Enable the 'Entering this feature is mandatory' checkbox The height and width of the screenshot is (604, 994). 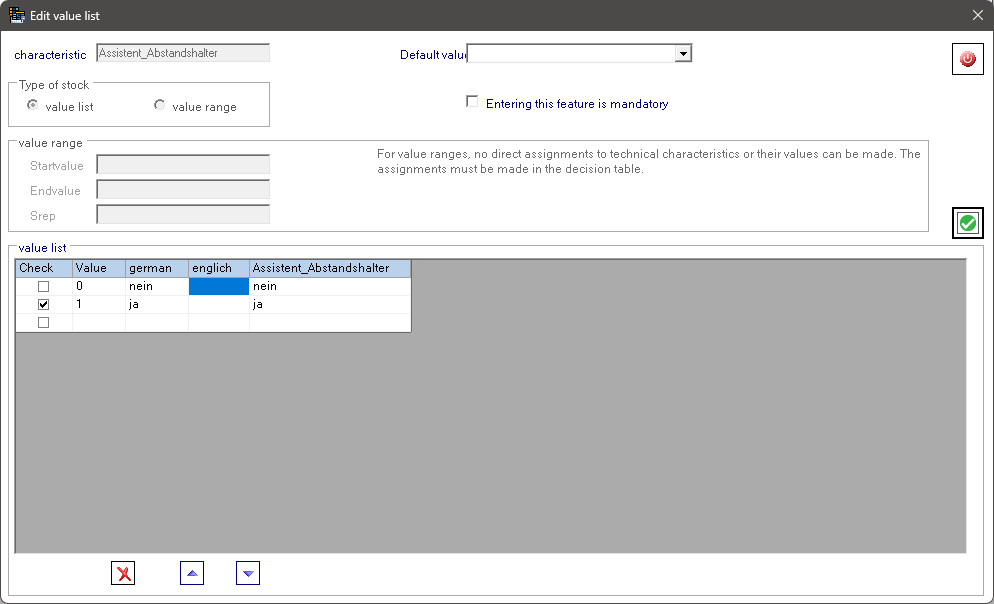coord(471,101)
